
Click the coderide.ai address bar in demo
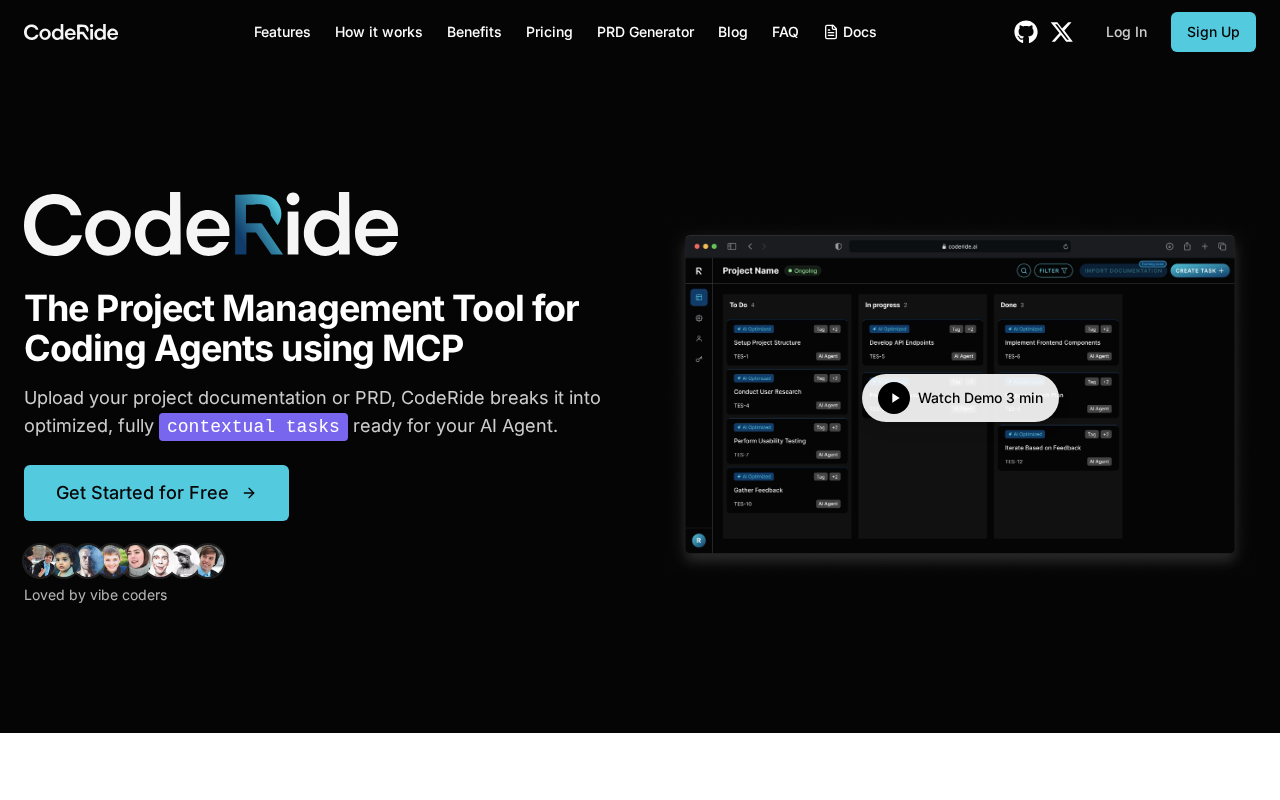click(960, 246)
